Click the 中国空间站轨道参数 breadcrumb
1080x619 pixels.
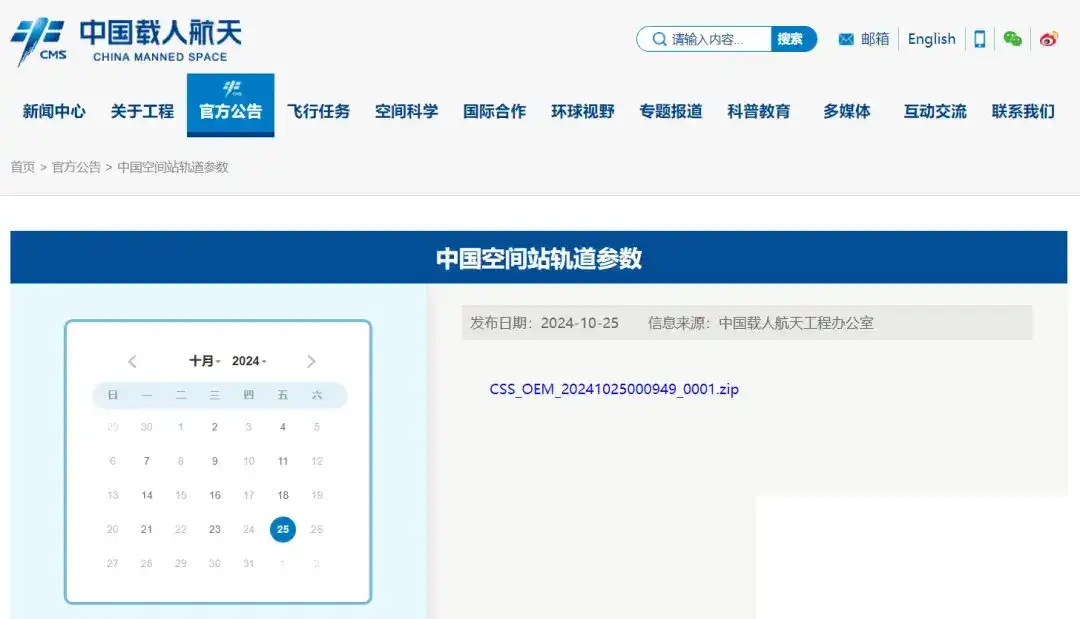click(173, 167)
